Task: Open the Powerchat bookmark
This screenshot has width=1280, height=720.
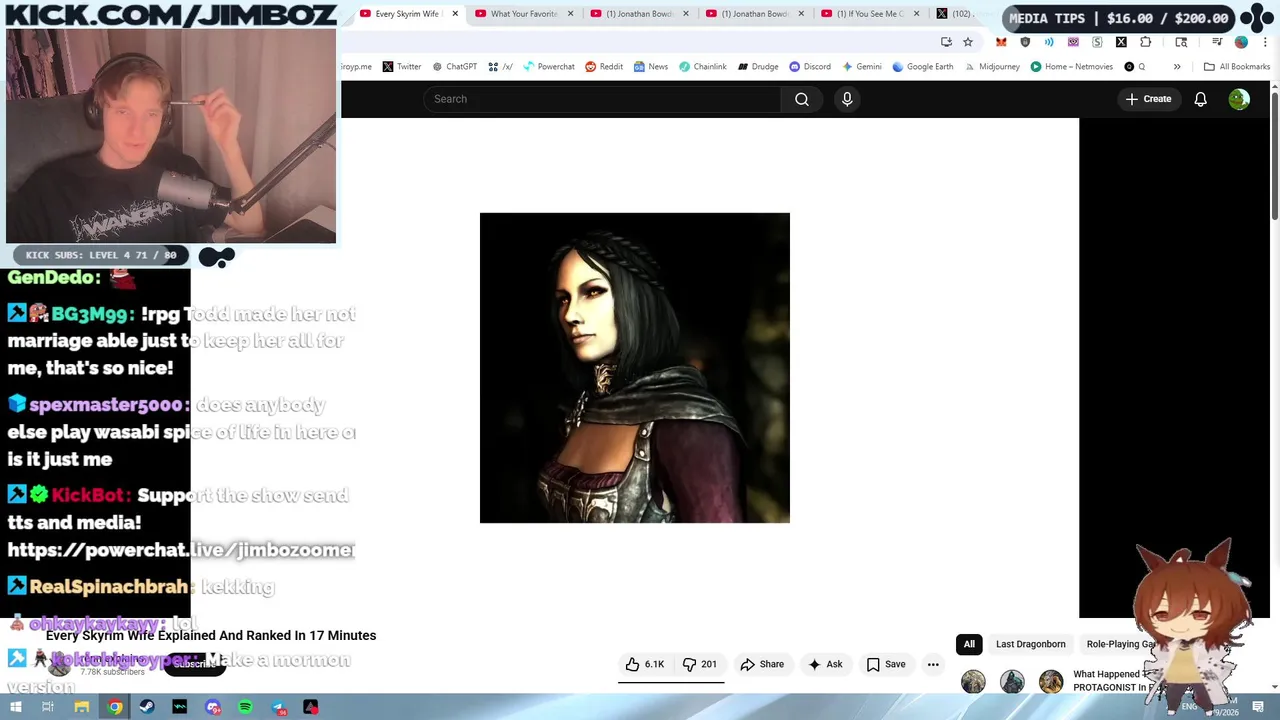Action: click(548, 67)
